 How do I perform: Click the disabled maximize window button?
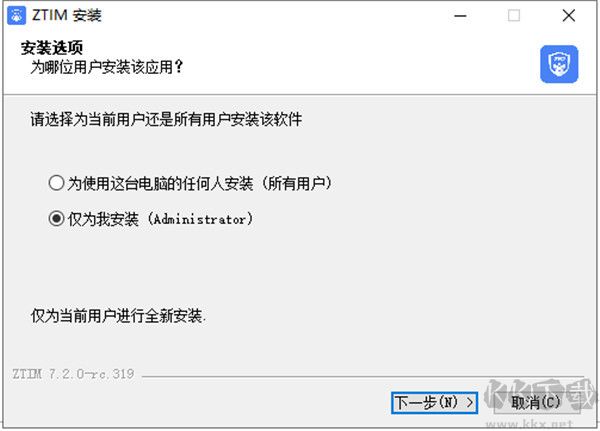pyautogui.click(x=514, y=16)
